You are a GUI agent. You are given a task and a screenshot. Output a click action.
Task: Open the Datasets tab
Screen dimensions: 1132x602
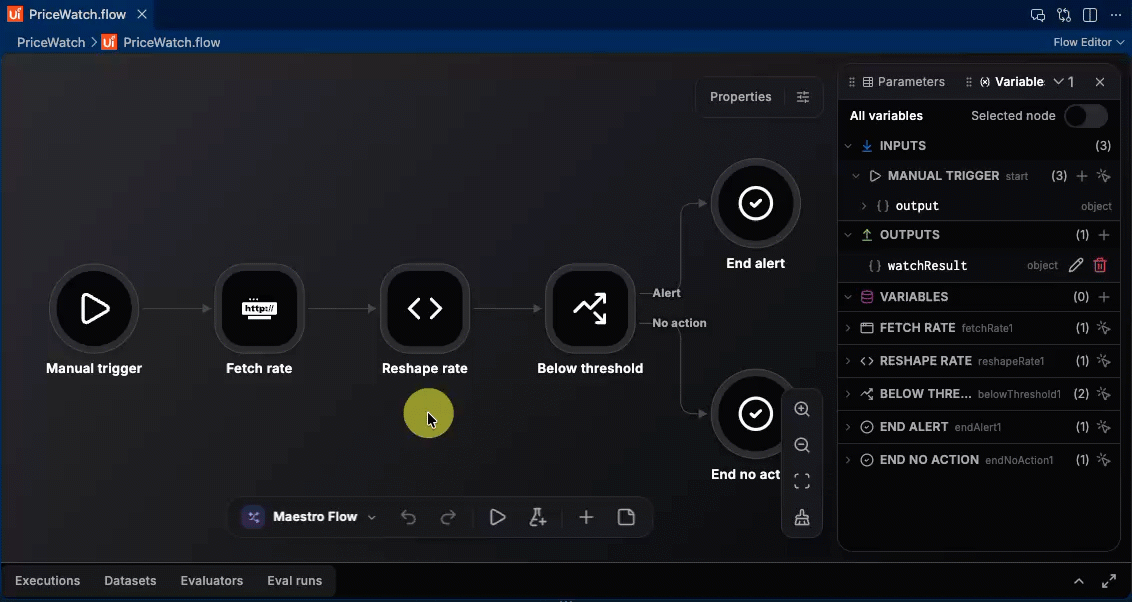pyautogui.click(x=130, y=580)
